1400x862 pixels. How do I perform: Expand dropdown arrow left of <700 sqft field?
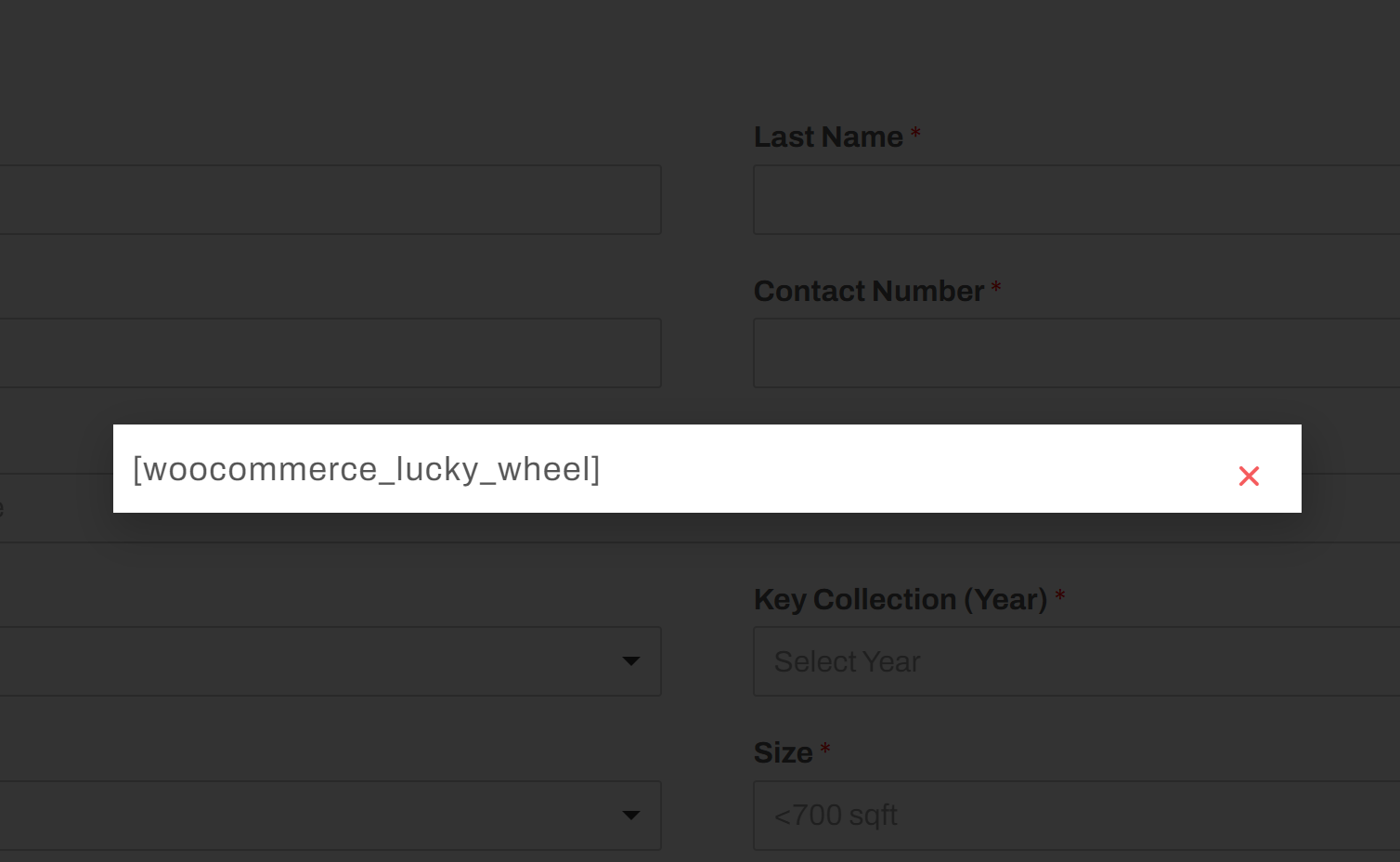click(631, 816)
